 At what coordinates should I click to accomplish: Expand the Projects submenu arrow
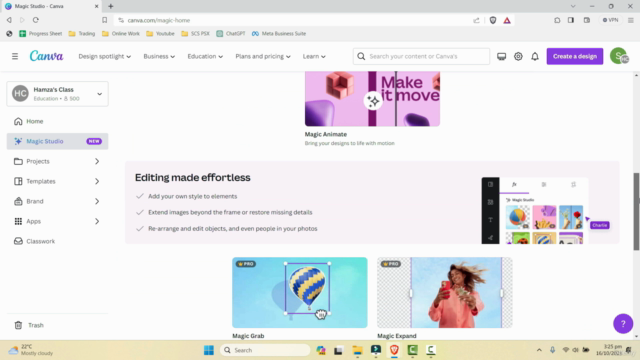click(x=97, y=161)
